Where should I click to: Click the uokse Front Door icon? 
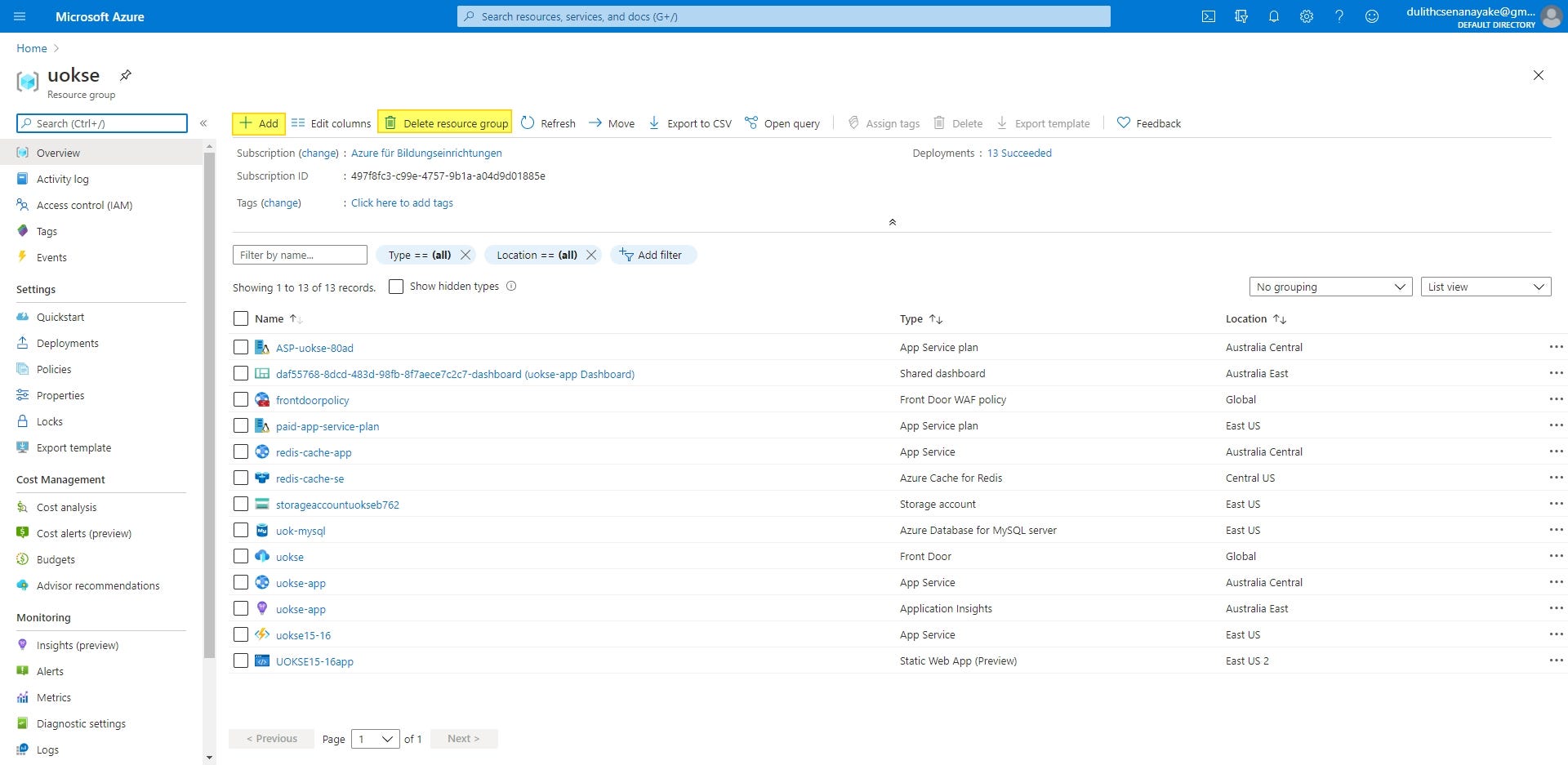[x=262, y=556]
